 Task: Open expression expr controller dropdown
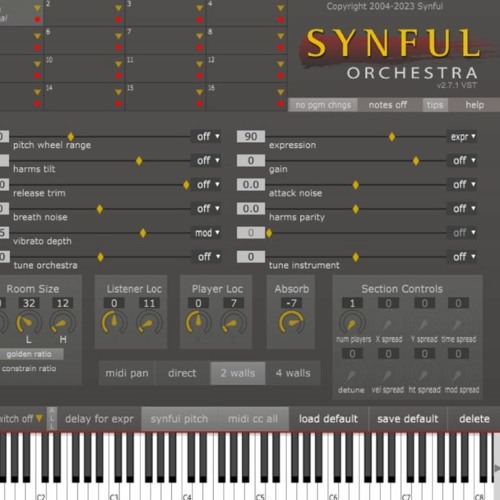[x=462, y=136]
